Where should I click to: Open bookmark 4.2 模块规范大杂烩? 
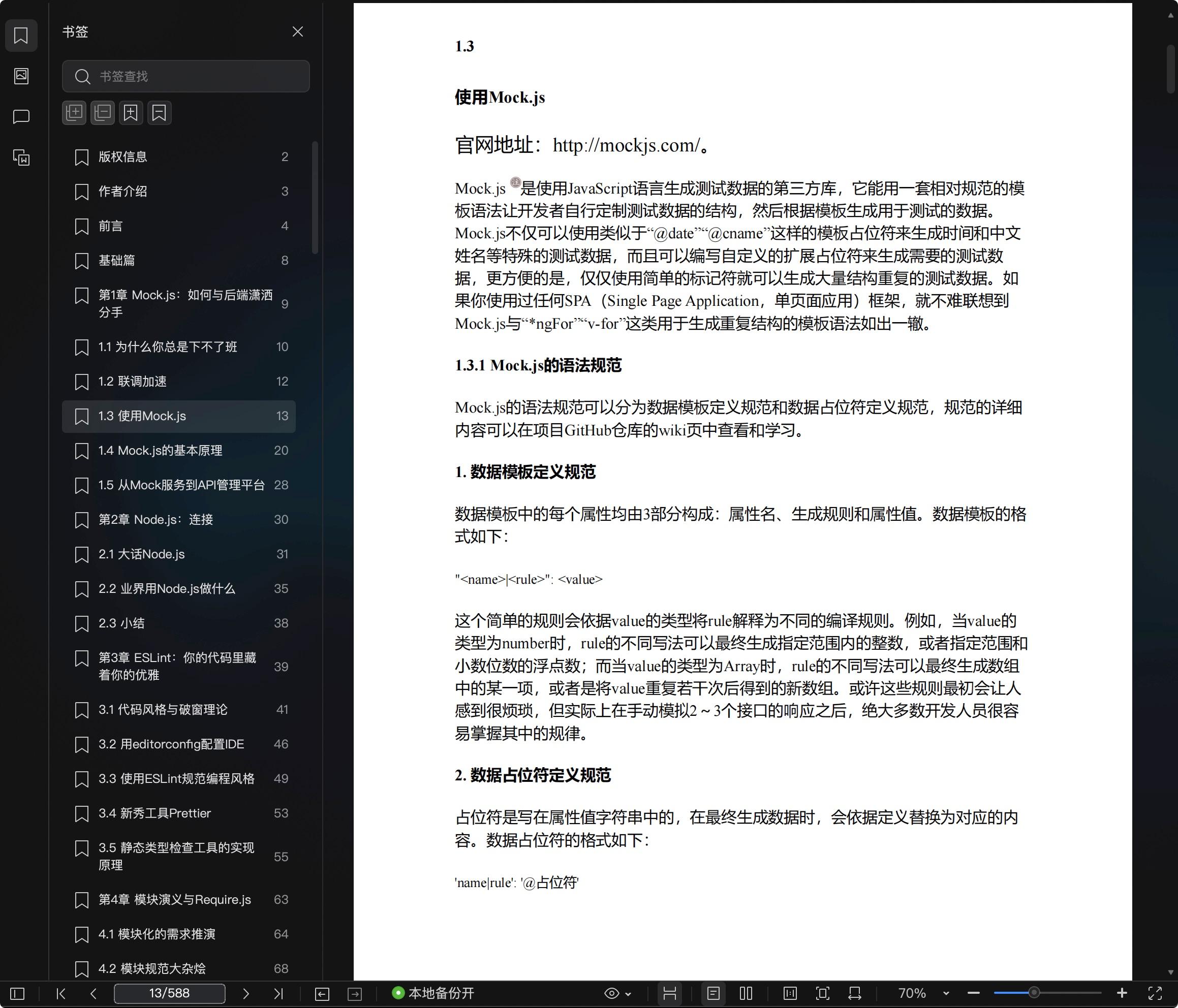tap(179, 968)
